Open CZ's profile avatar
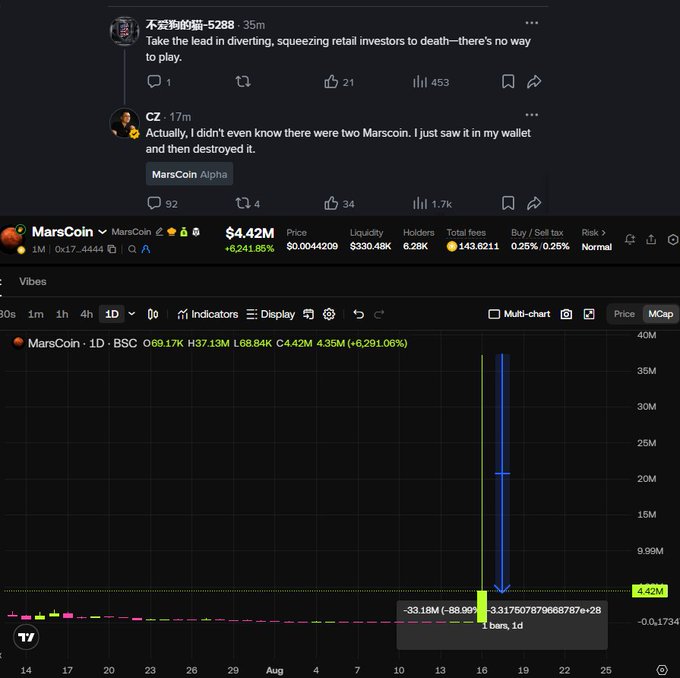The width and height of the screenshot is (680, 678). tap(124, 123)
